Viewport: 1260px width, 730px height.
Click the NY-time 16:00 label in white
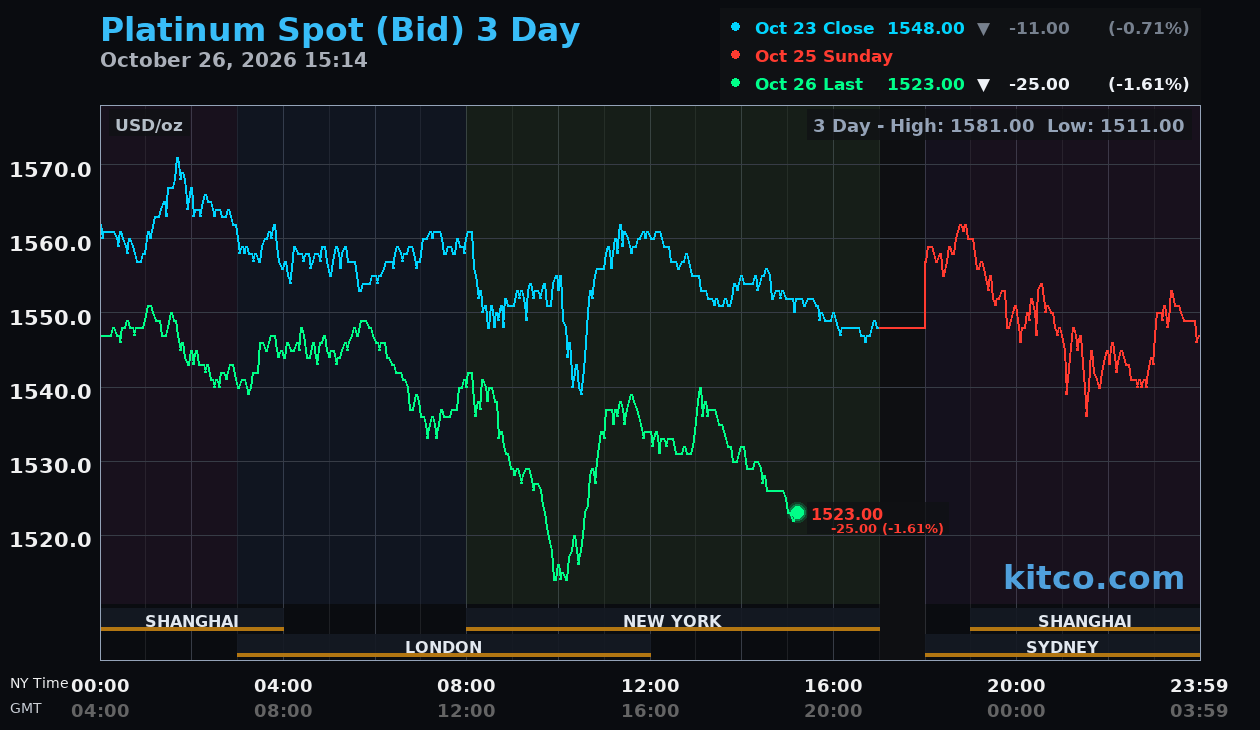coord(833,686)
